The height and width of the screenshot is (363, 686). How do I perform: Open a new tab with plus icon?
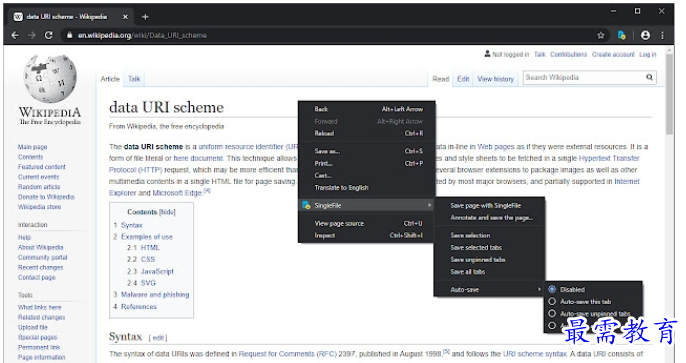click(x=145, y=17)
